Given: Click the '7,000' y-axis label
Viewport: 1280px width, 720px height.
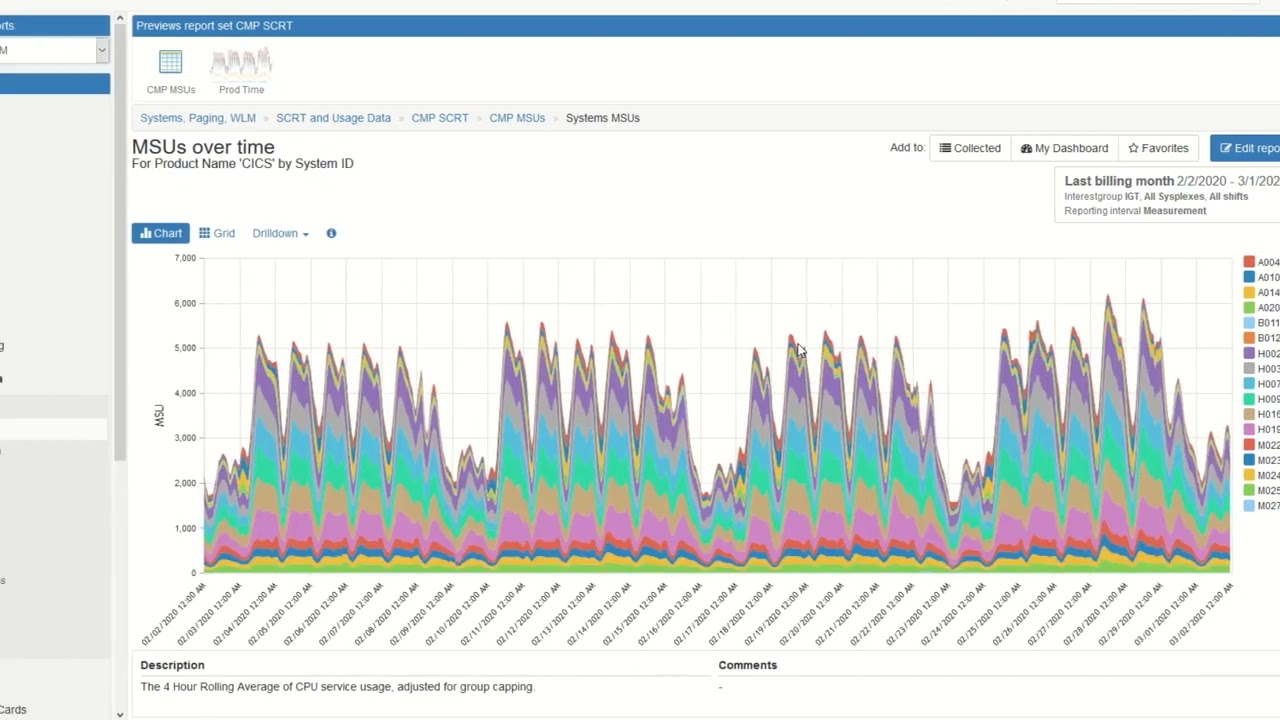Looking at the screenshot, I should (185, 258).
